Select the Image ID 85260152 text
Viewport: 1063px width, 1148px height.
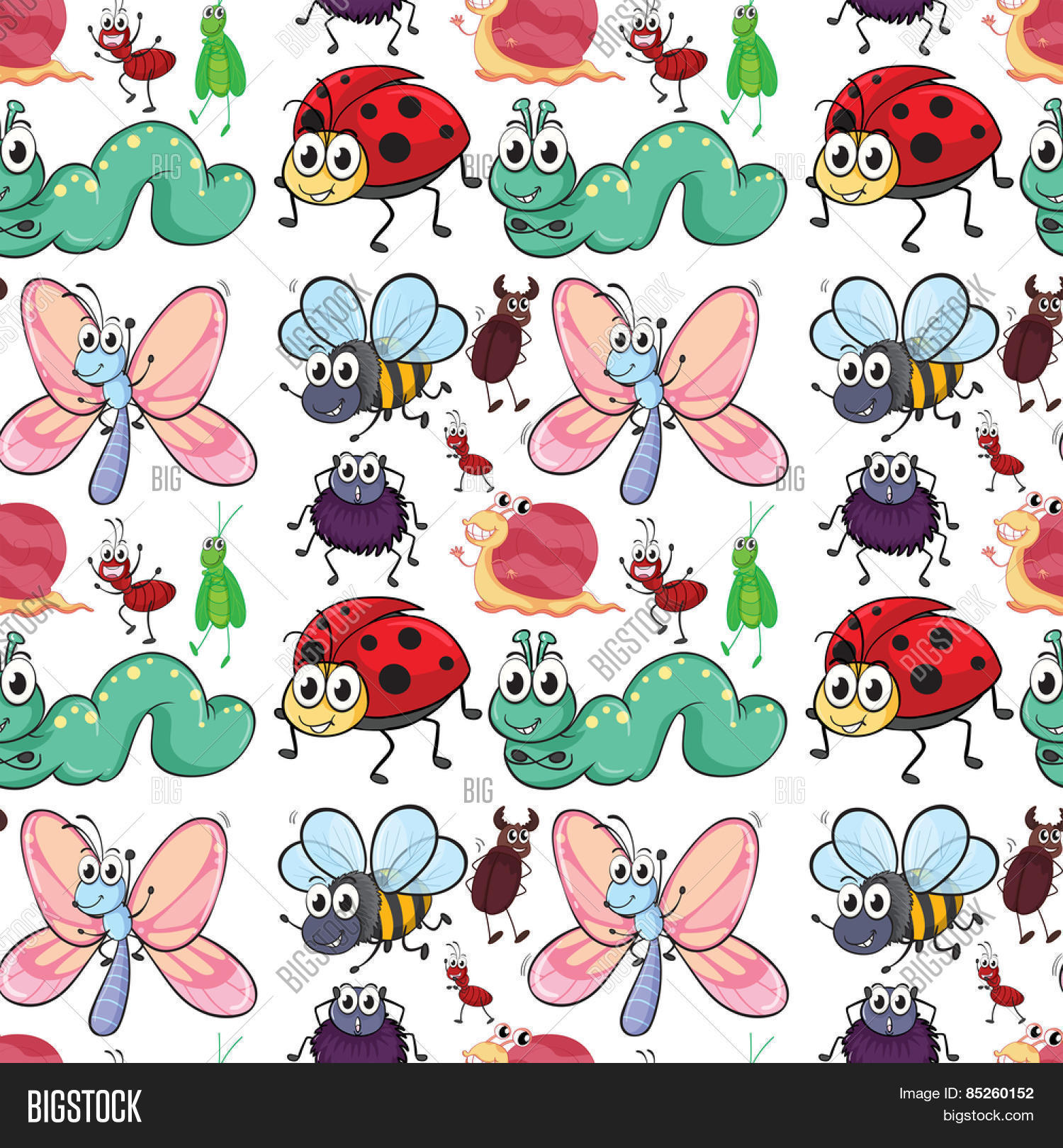(x=966, y=1093)
